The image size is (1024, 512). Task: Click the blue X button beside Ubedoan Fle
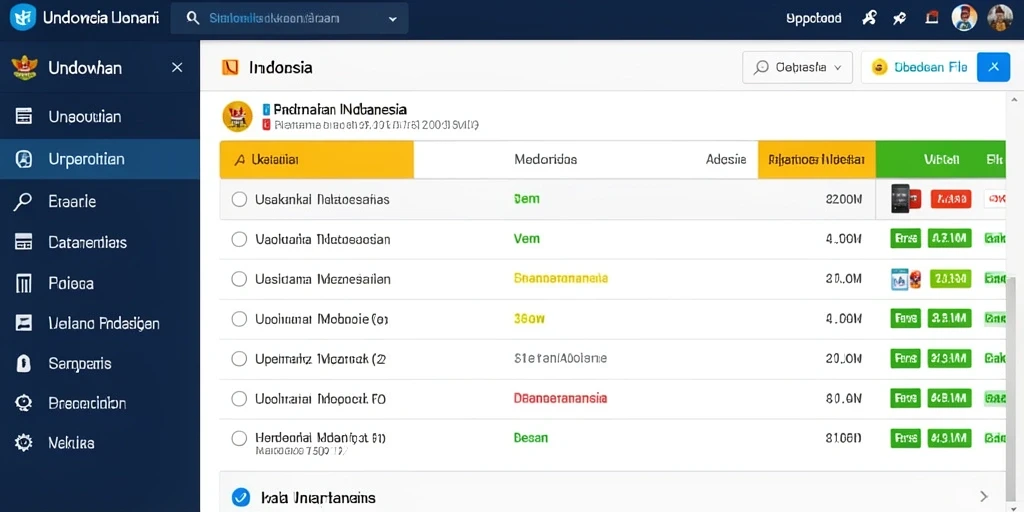[993, 67]
